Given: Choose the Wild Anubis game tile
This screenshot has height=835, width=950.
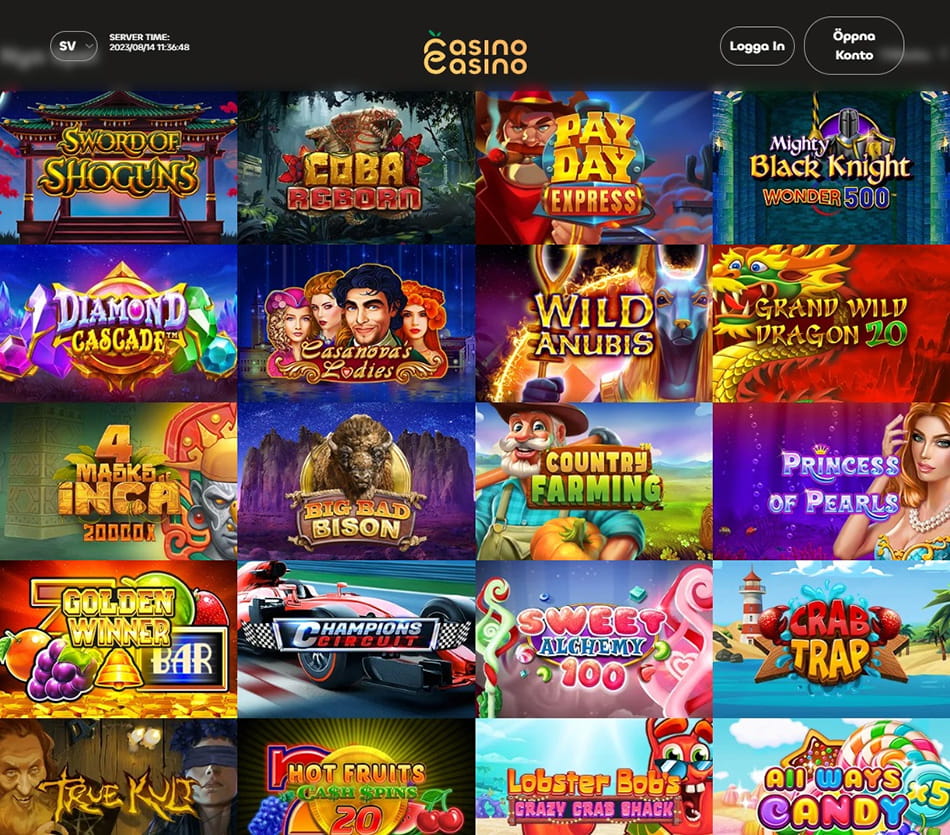Looking at the screenshot, I should click(594, 323).
